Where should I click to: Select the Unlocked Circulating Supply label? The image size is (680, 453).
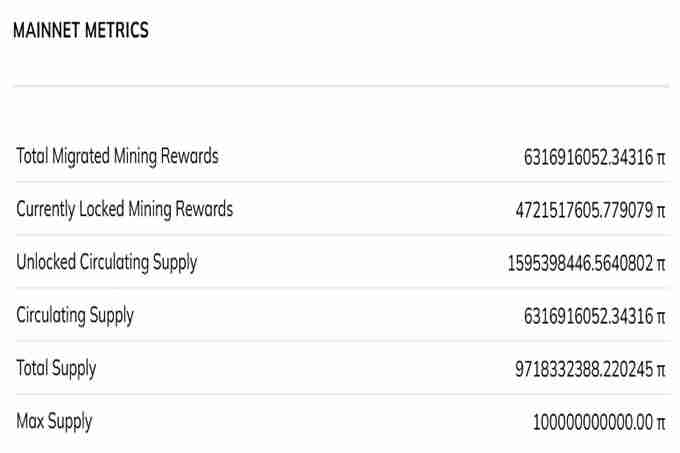click(106, 262)
